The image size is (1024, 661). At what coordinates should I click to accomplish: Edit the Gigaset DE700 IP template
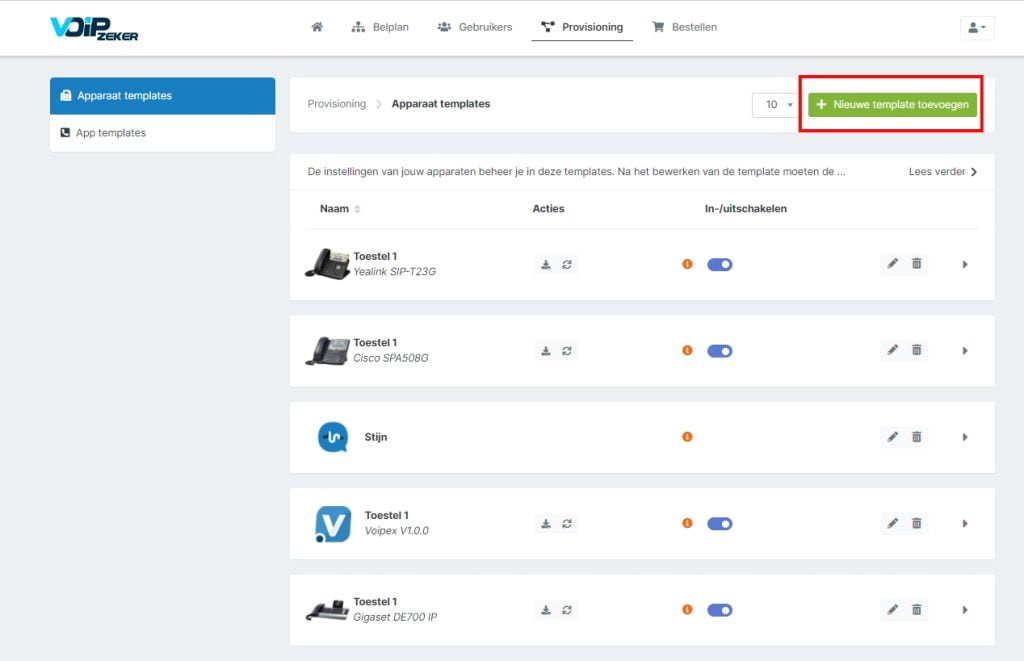[x=892, y=609]
